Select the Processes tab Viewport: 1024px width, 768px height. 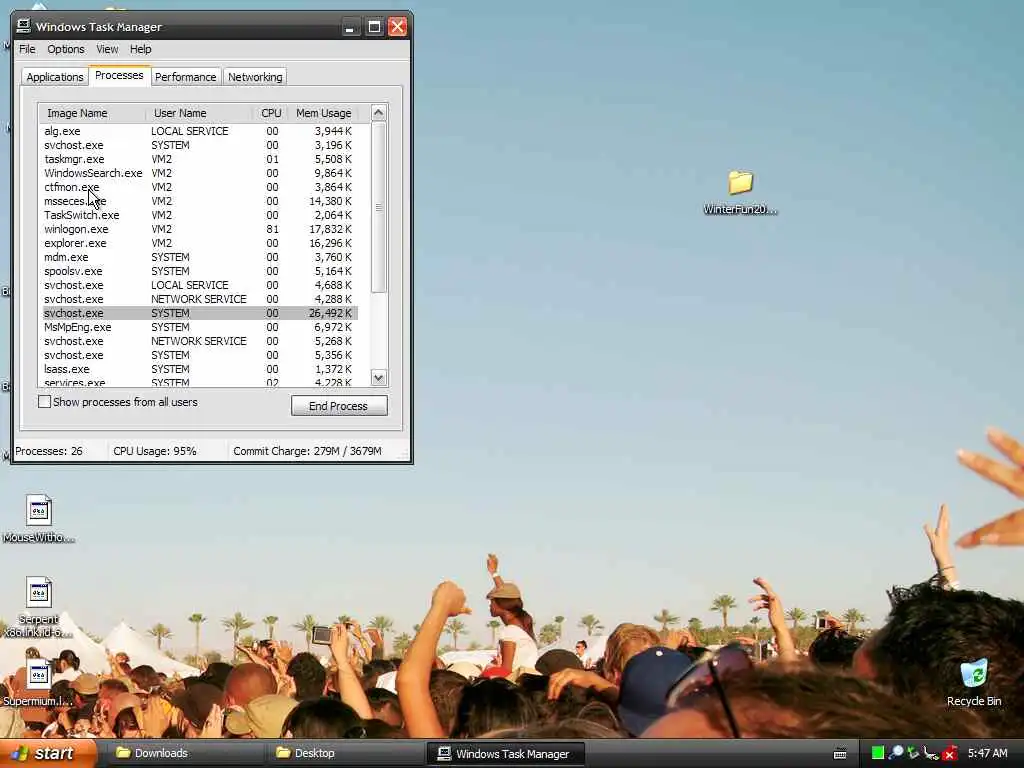pyautogui.click(x=119, y=75)
